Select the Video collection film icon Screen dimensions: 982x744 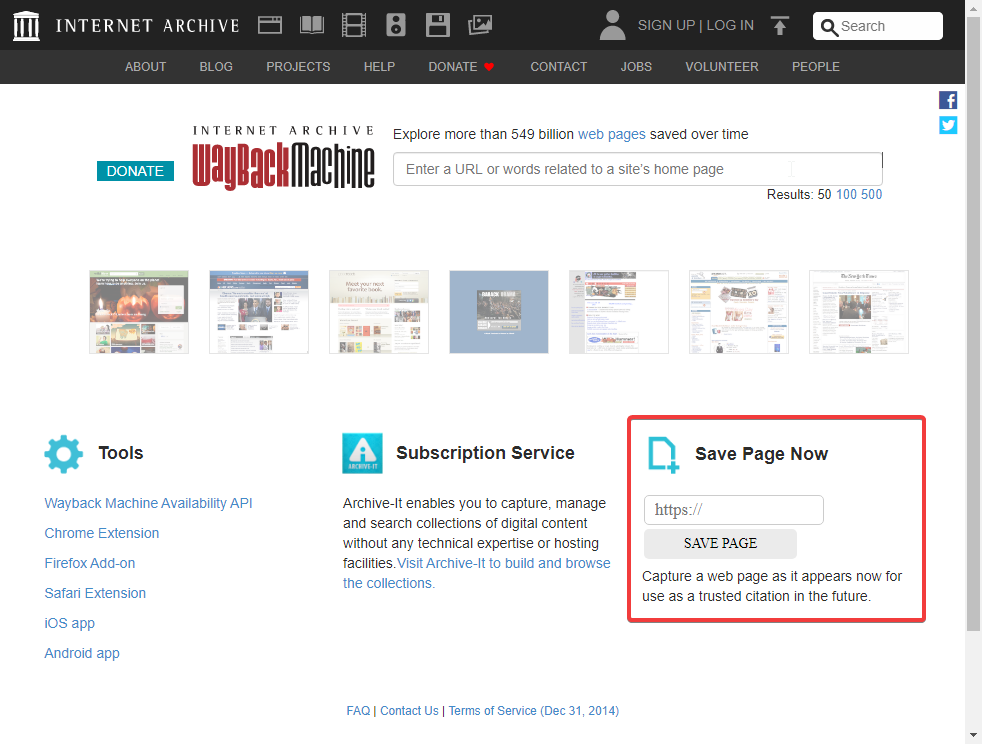pyautogui.click(x=353, y=24)
